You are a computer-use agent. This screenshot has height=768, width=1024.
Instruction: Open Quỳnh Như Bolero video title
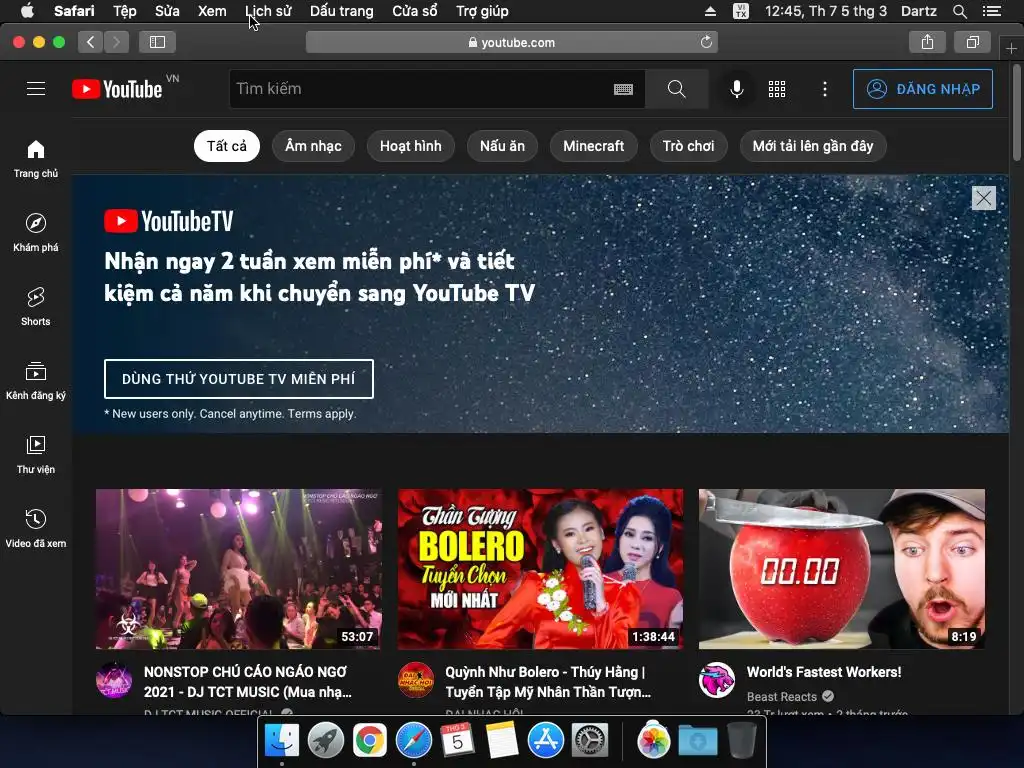tap(549, 682)
